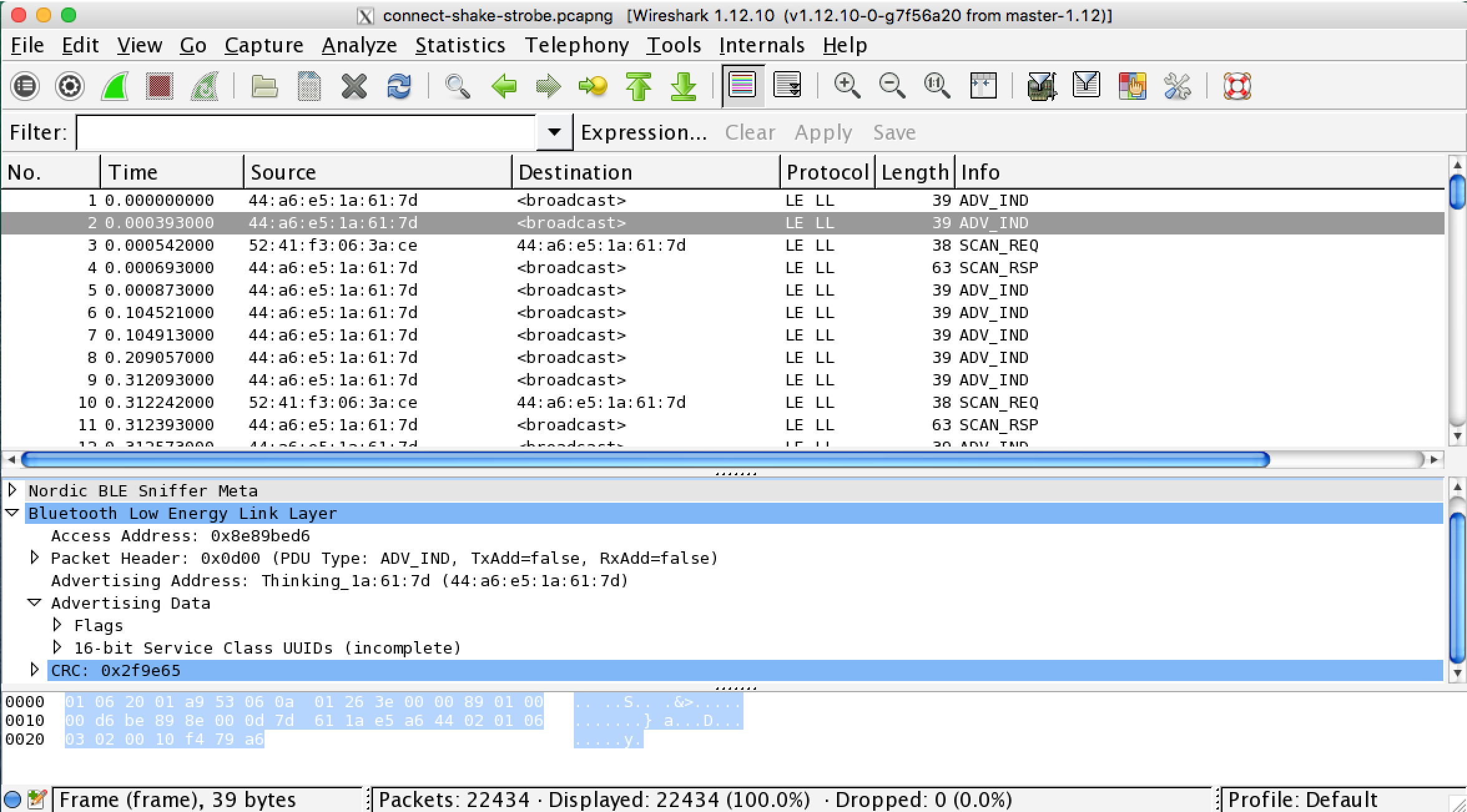The height and width of the screenshot is (812, 1467).
Task: Open the capture interfaces list icon
Action: tap(25, 86)
